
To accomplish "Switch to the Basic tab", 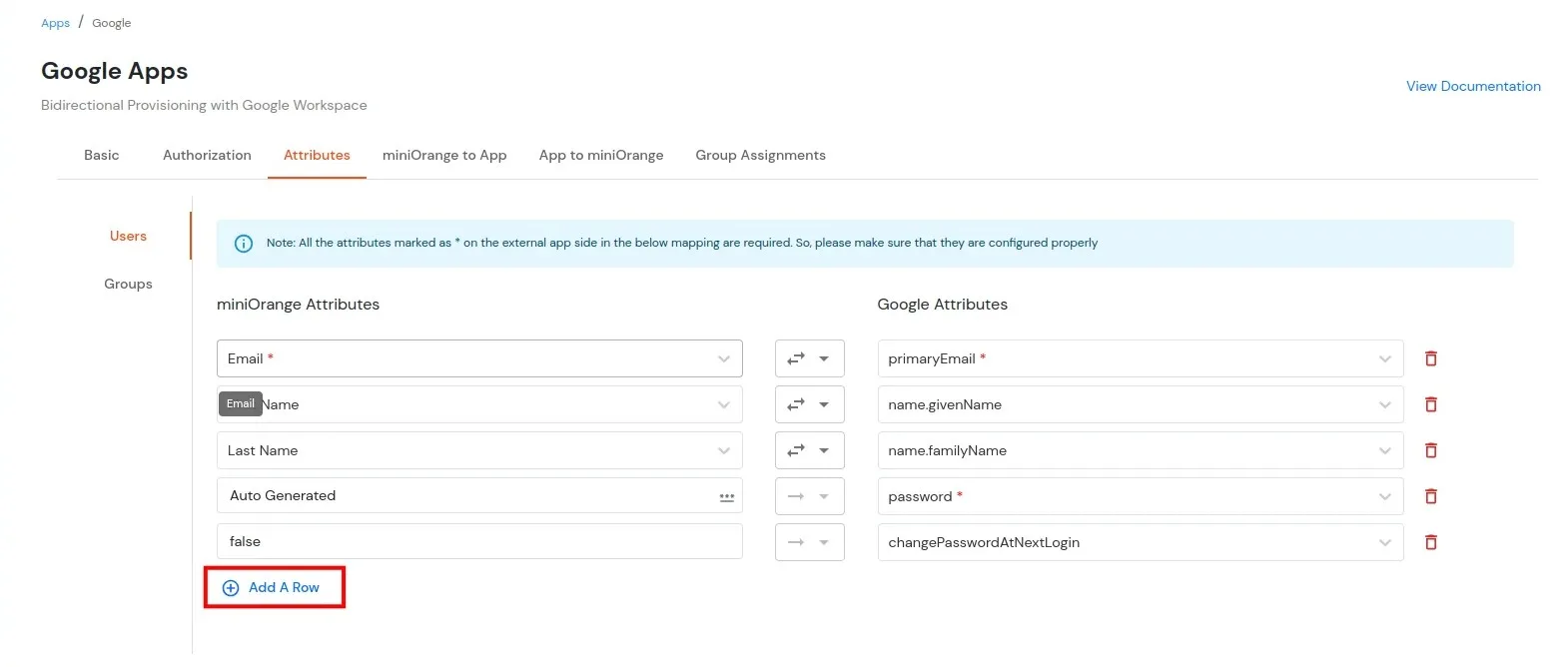I will tap(102, 155).
